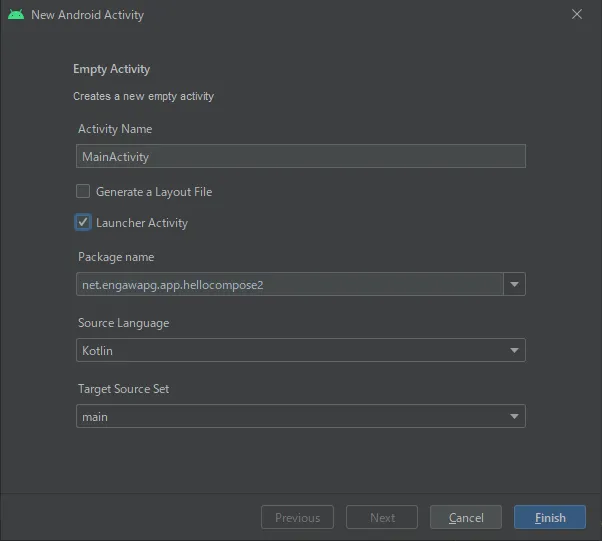This screenshot has height=541, width=602.
Task: Uncheck the Launcher Activity checkbox
Action: click(83, 223)
